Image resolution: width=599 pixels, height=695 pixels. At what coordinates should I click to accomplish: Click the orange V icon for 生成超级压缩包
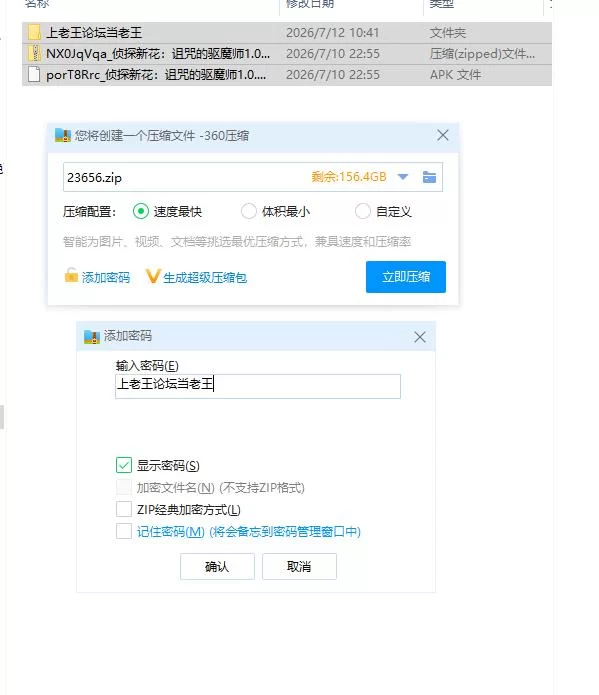pos(153,277)
